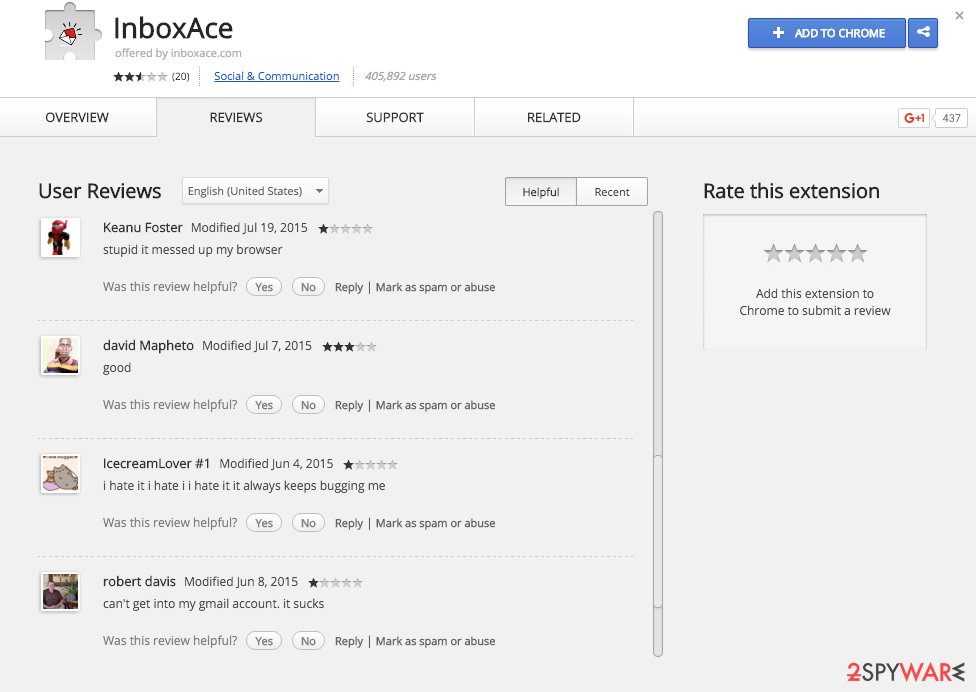Click the 437 count bubble next to G+1
The width and height of the screenshot is (976, 692).
(x=950, y=118)
